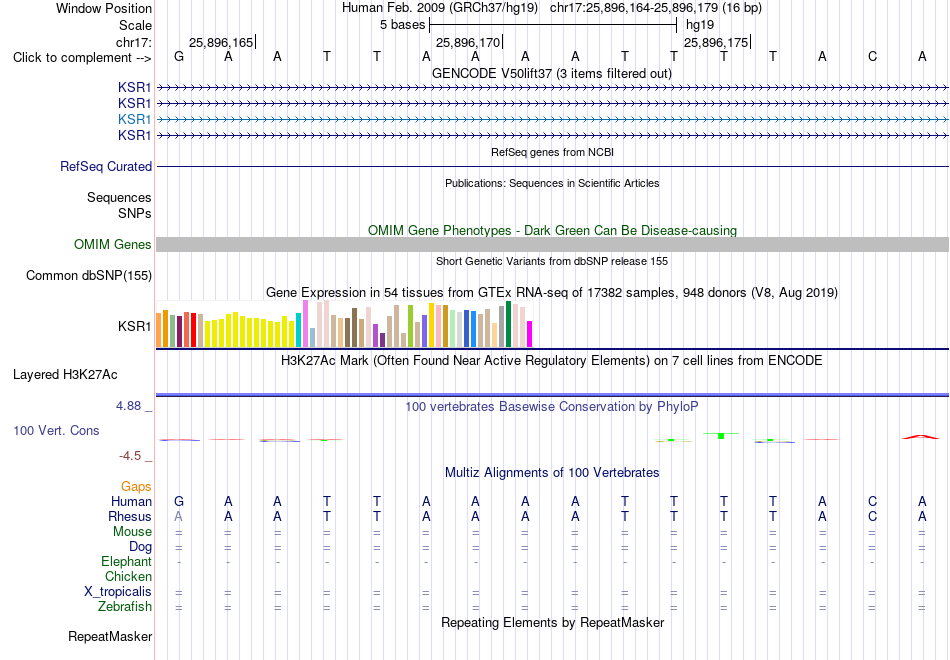
Task: Click the G base in the Human alignment row
Action: 179,501
